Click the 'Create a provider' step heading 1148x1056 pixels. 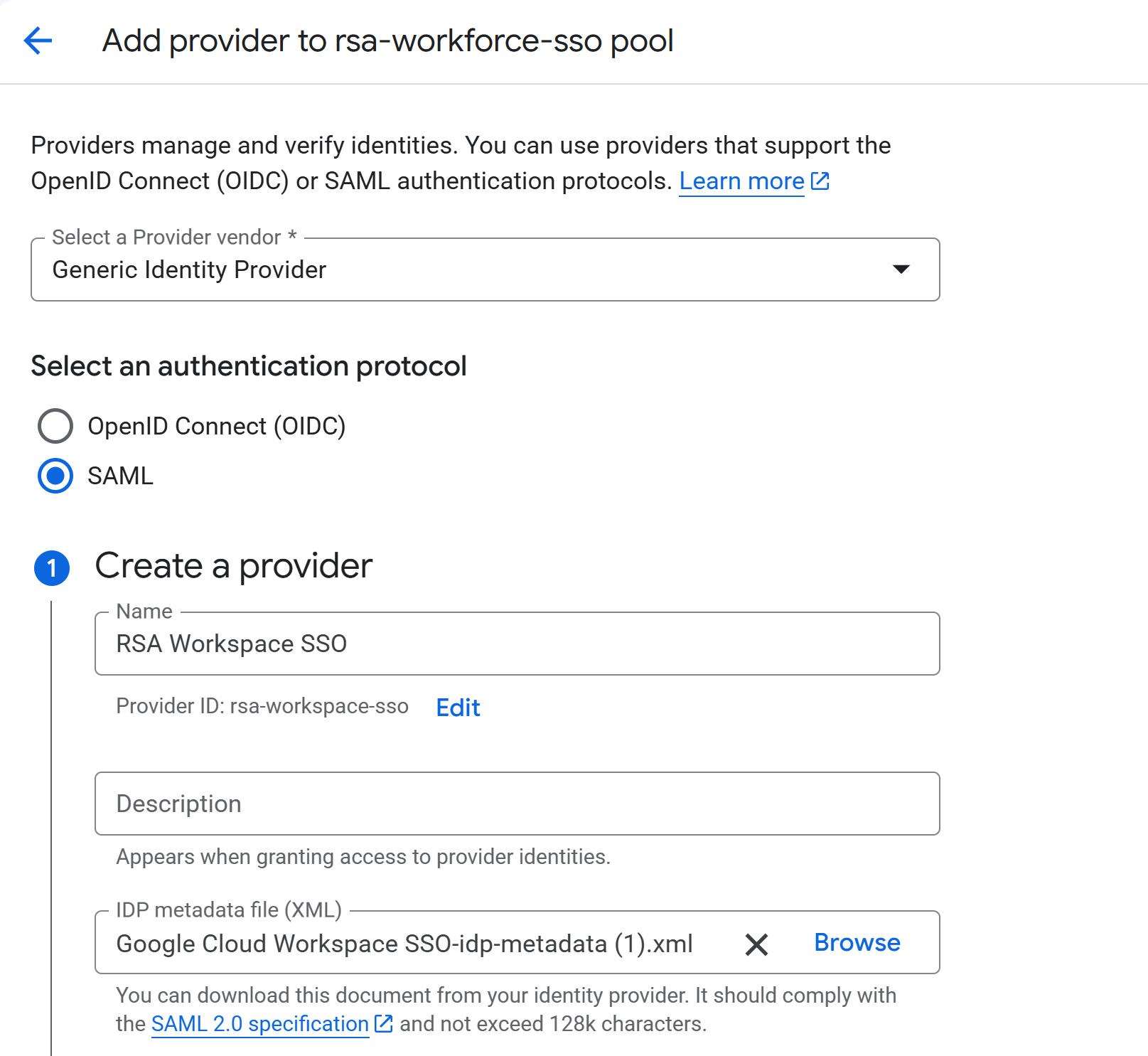(x=234, y=566)
